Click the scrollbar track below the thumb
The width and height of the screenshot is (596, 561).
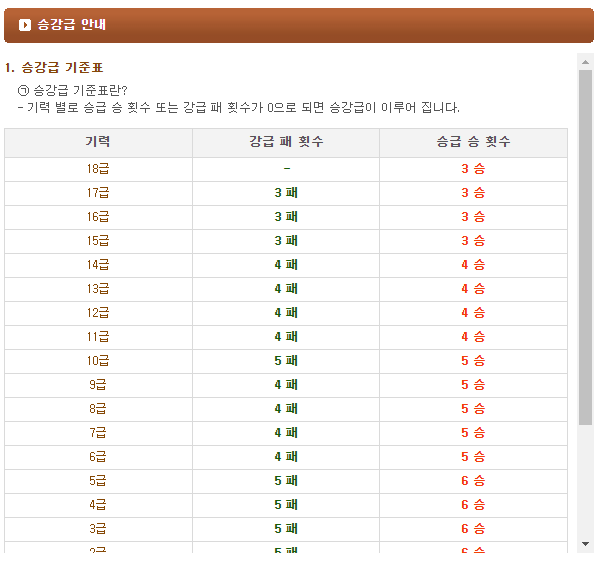coord(585,481)
